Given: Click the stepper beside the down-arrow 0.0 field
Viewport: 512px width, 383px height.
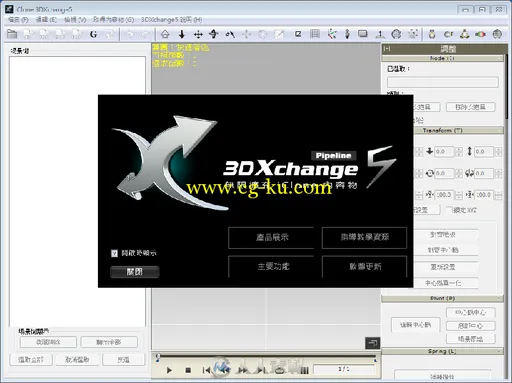Looking at the screenshot, I should 459,152.
